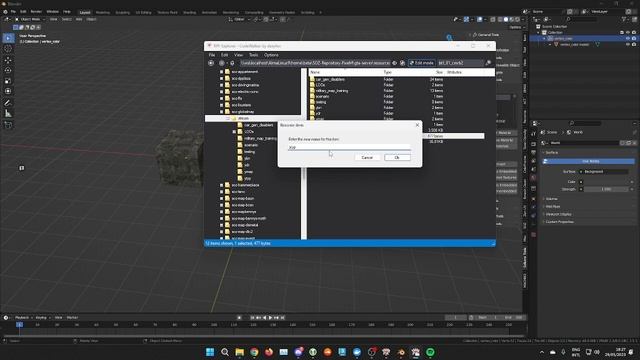Viewport: 640px width, 360px height.
Task: Collapse sco-globalmap folder in RPF tree
Action: point(222,111)
